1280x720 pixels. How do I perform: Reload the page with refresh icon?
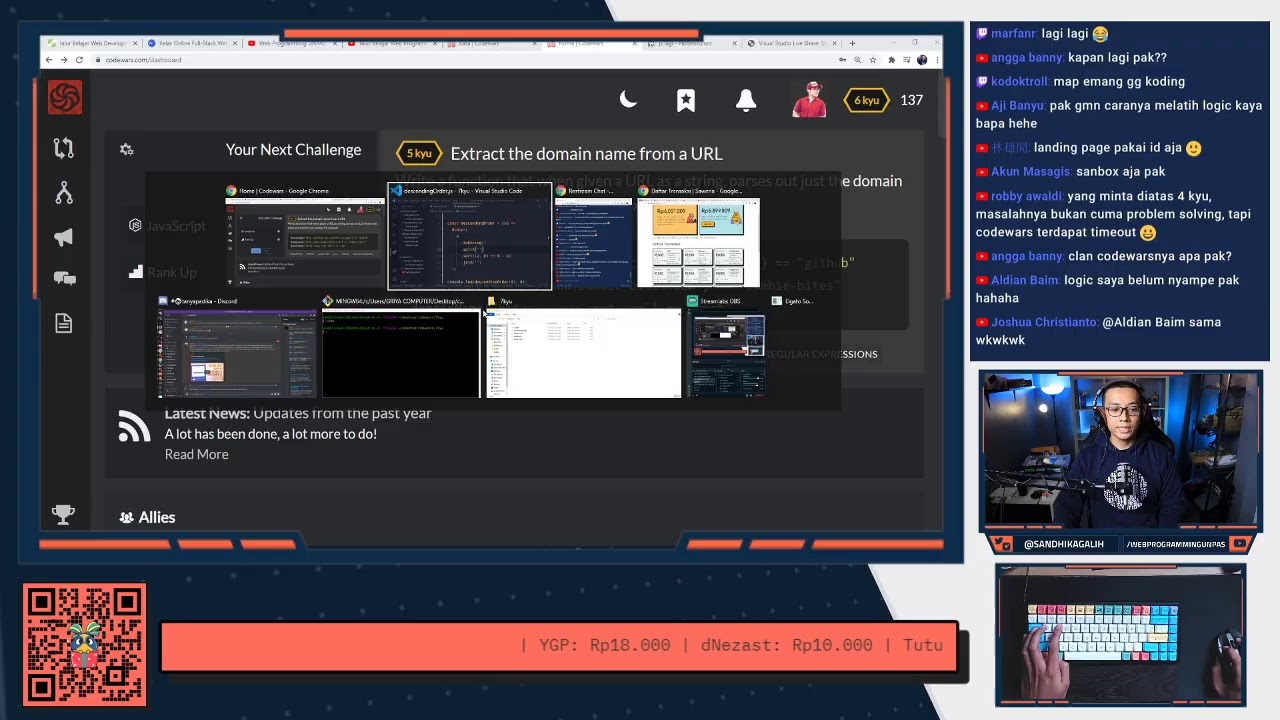click(x=80, y=60)
